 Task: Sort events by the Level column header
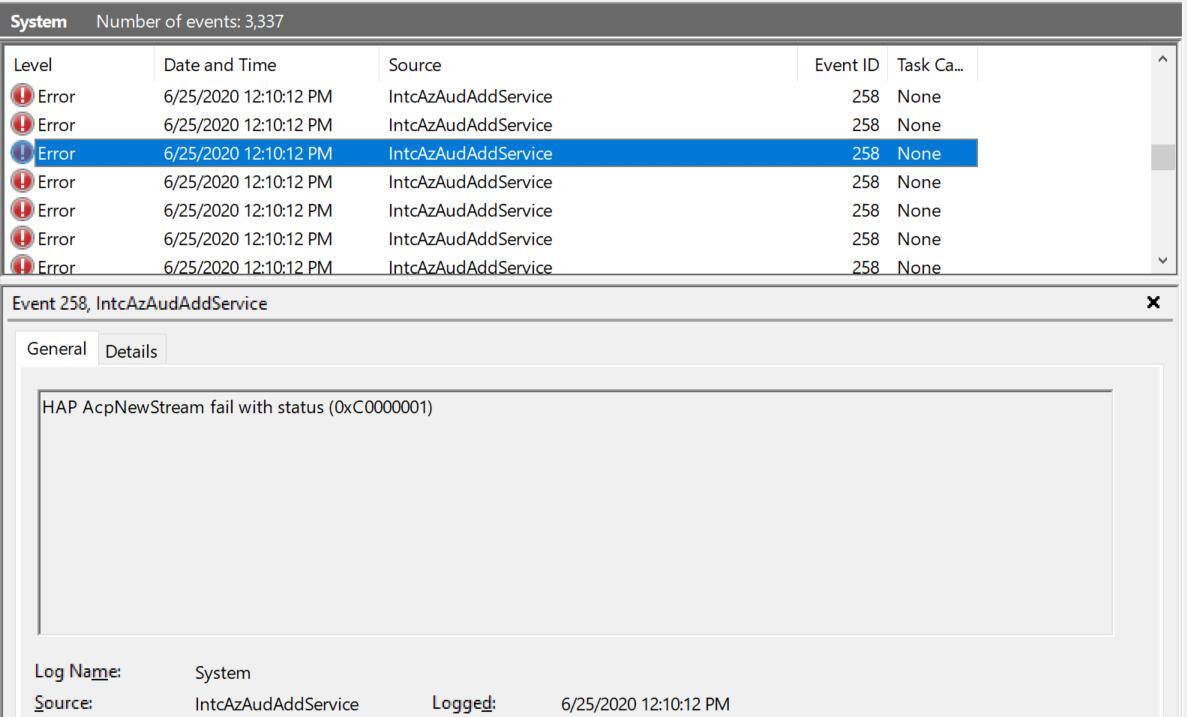(x=33, y=65)
